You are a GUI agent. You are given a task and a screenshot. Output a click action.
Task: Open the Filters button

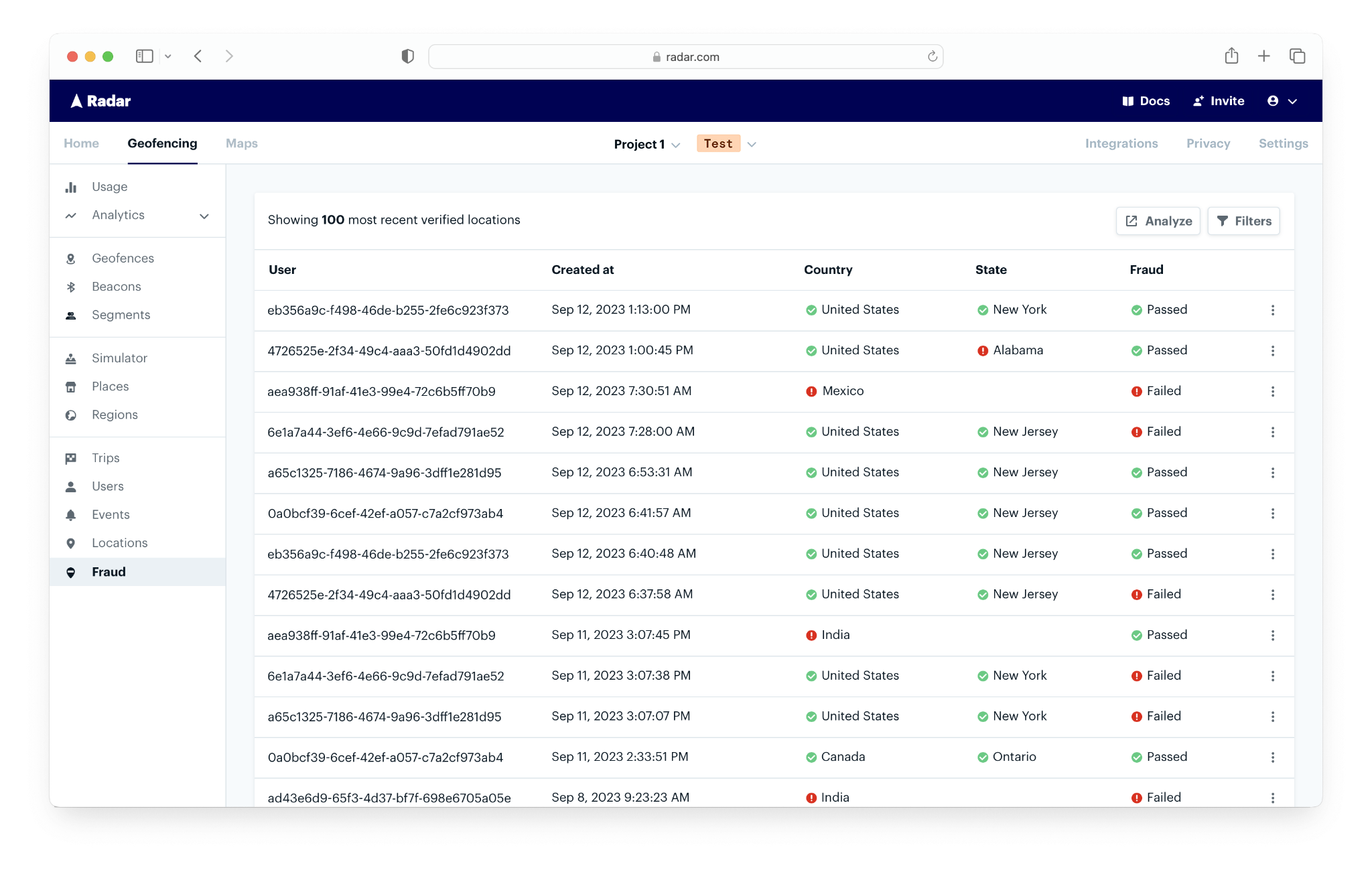click(x=1243, y=221)
